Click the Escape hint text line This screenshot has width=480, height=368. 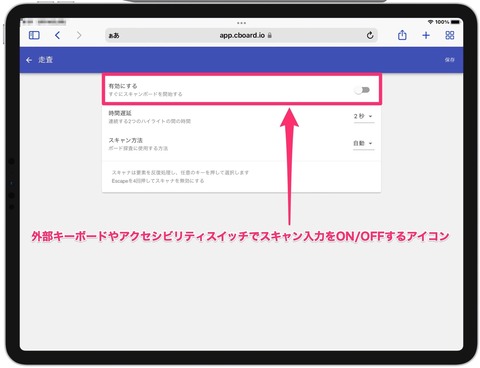point(158,181)
